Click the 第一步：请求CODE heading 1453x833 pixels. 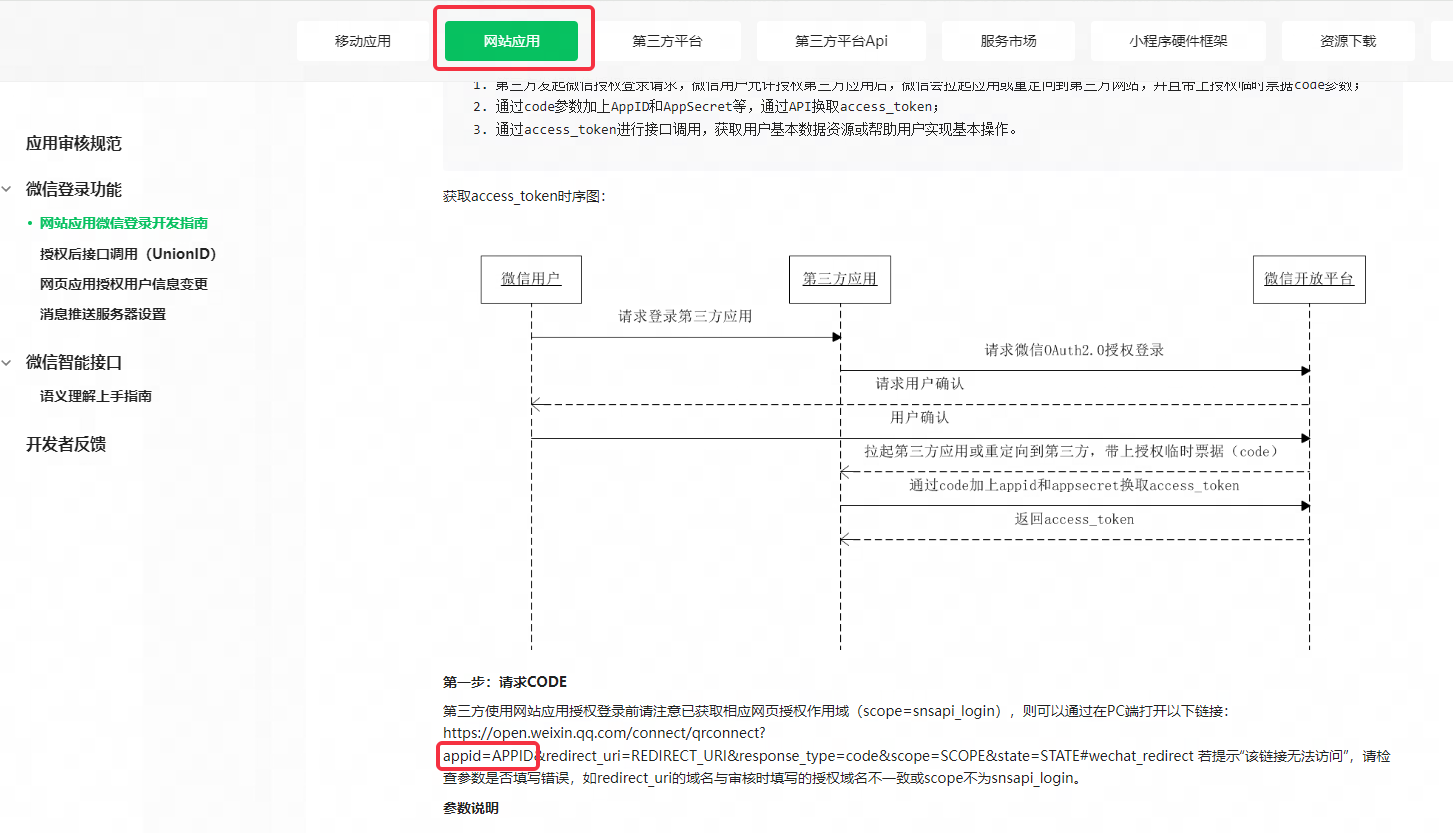[505, 682]
